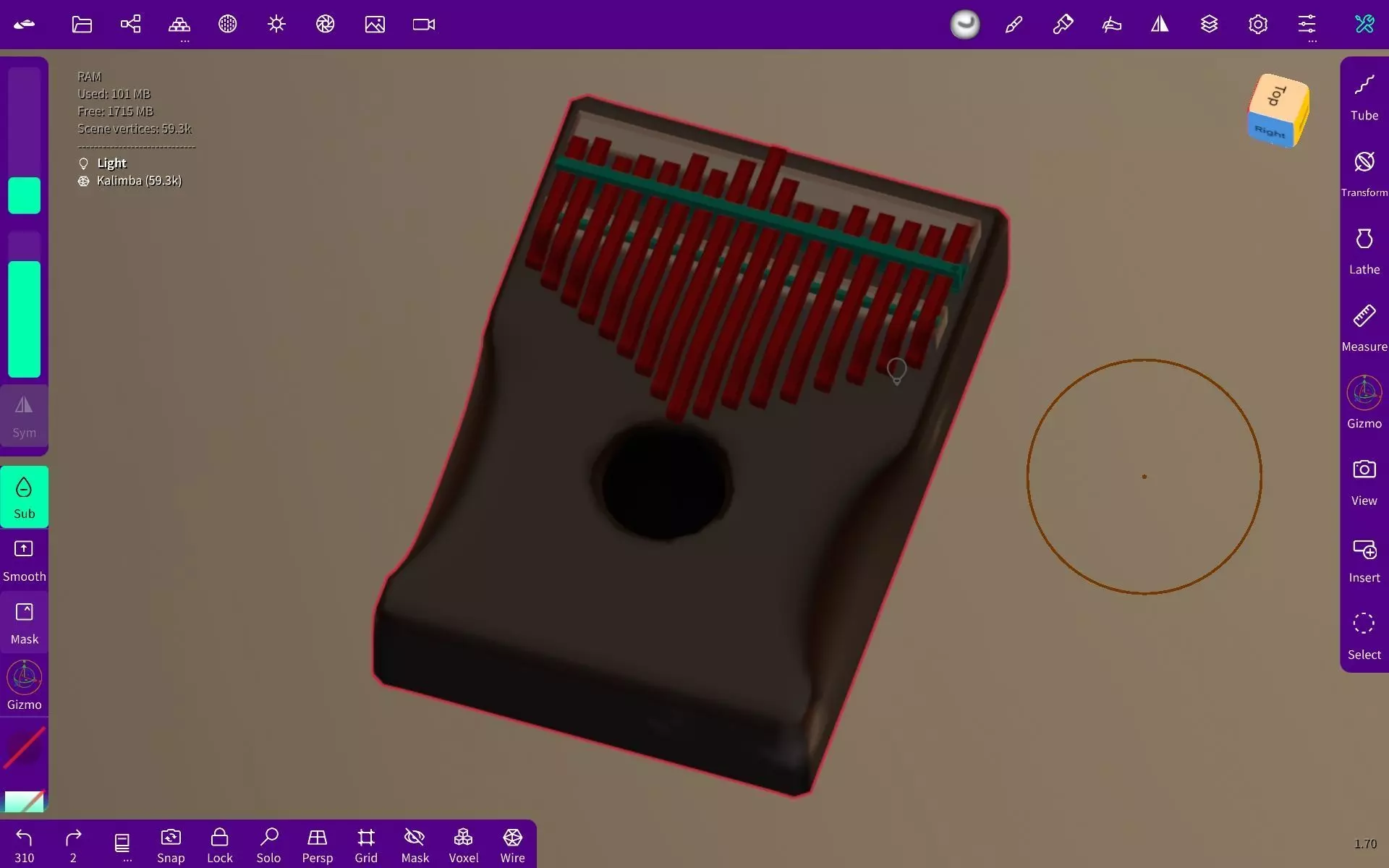Screen dimensions: 1389x868
Task: Toggle Mask visibility in bottom bar
Action: coord(415,844)
